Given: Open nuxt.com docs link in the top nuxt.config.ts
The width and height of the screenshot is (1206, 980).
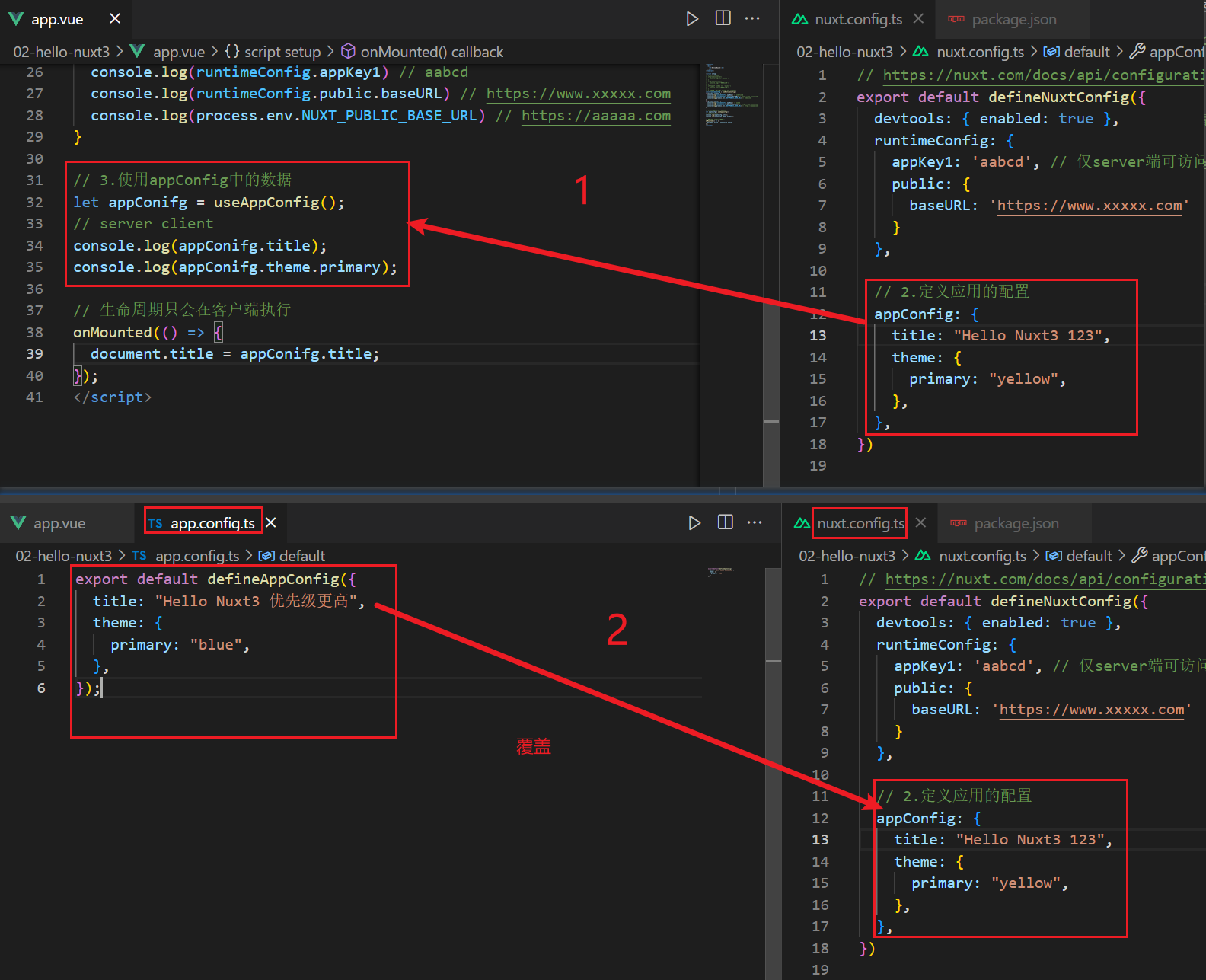Looking at the screenshot, I should 1043,75.
